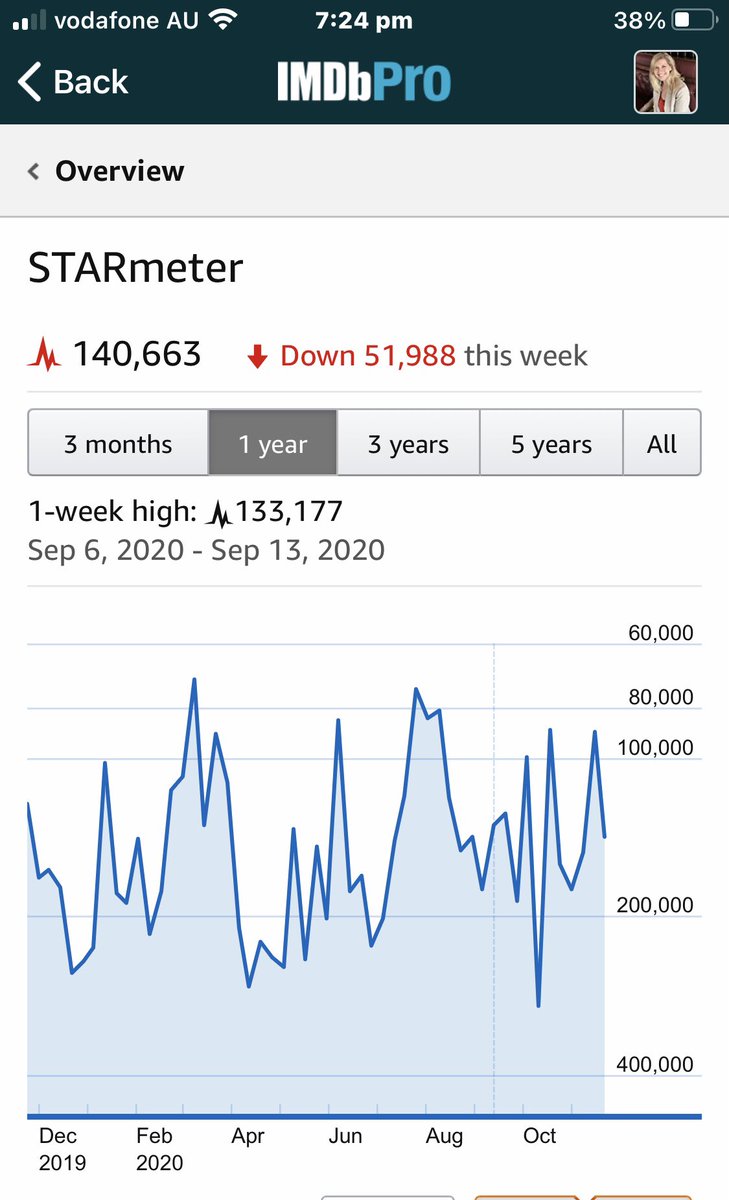Click 'Down 51,988' change text

click(368, 356)
